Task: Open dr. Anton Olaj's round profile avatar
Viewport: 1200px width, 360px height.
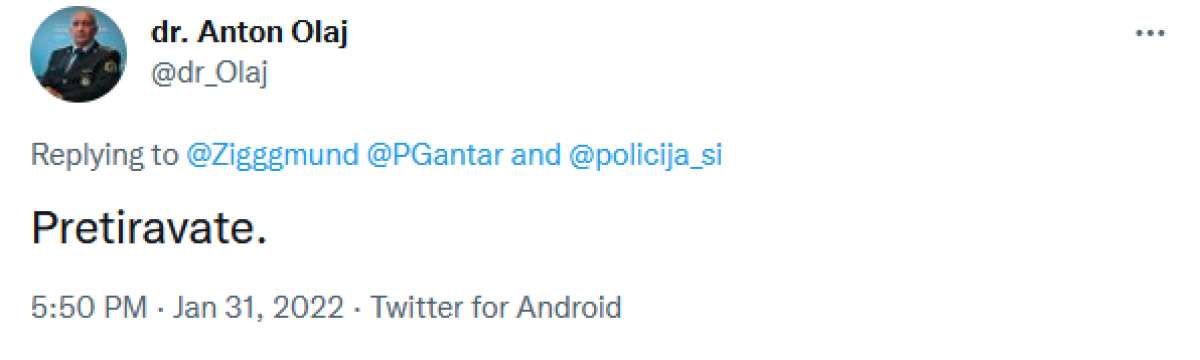Action: point(79,55)
